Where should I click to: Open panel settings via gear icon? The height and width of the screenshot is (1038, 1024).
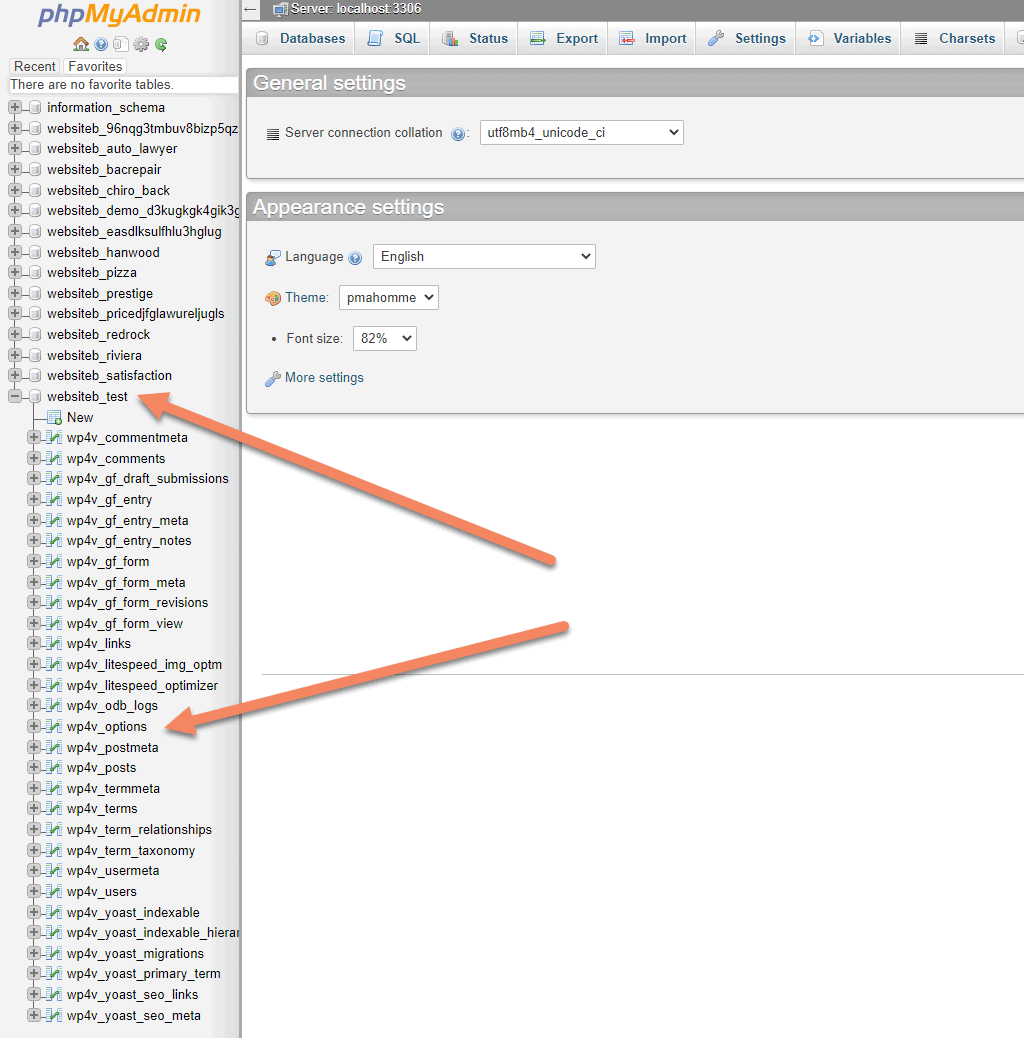coord(141,45)
